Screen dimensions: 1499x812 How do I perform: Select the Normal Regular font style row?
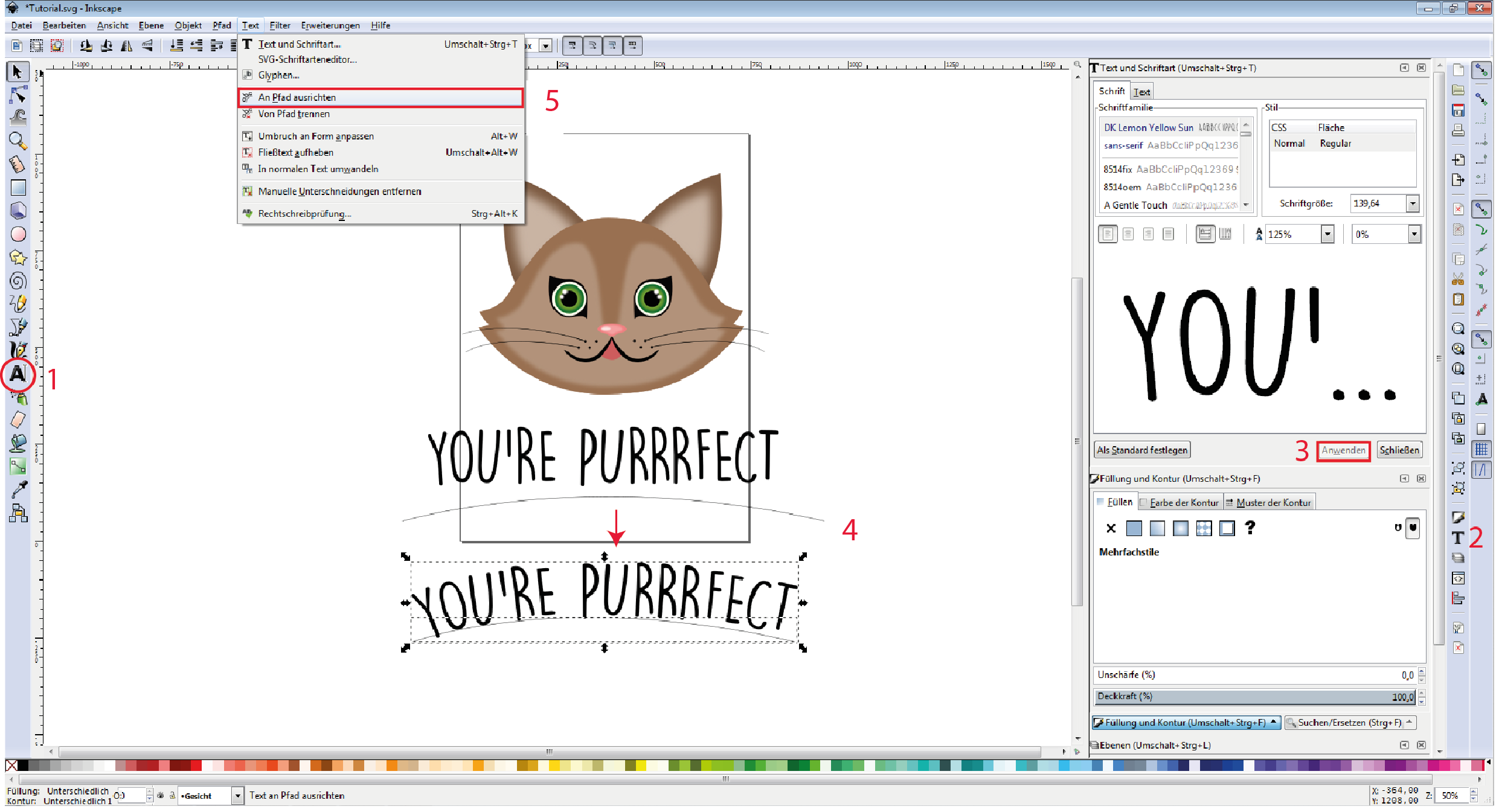[1343, 144]
